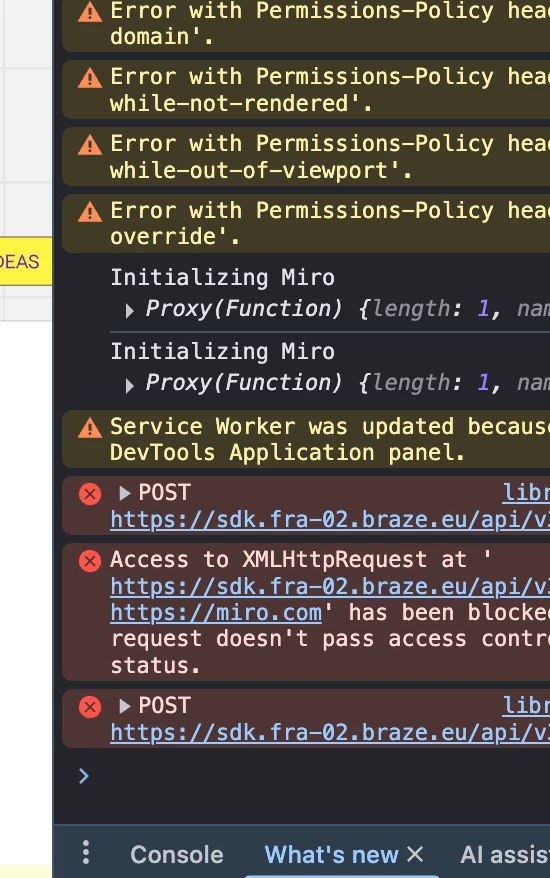This screenshot has height=878, width=550.
Task: Close the What's new tab
Action: [415, 854]
